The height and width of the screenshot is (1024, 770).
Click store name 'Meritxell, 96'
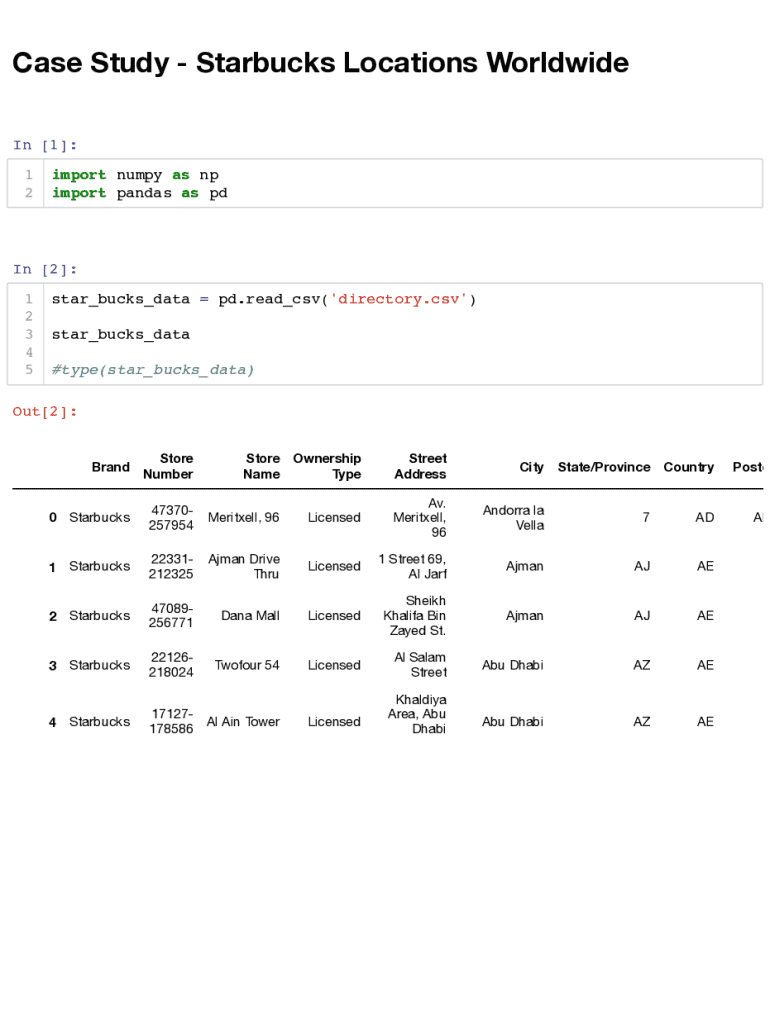tap(244, 517)
